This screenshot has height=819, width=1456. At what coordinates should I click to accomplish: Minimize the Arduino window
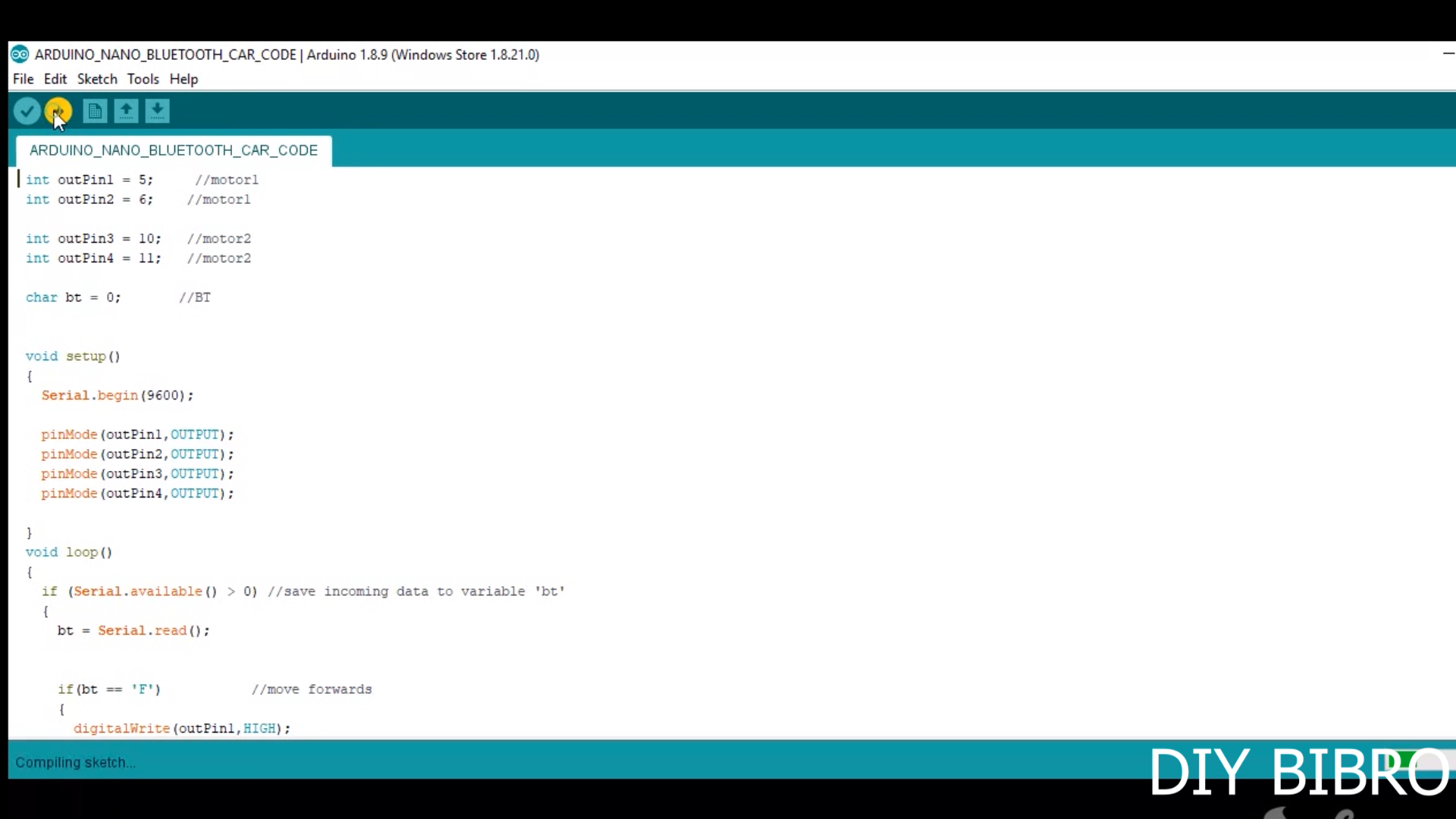click(1447, 54)
